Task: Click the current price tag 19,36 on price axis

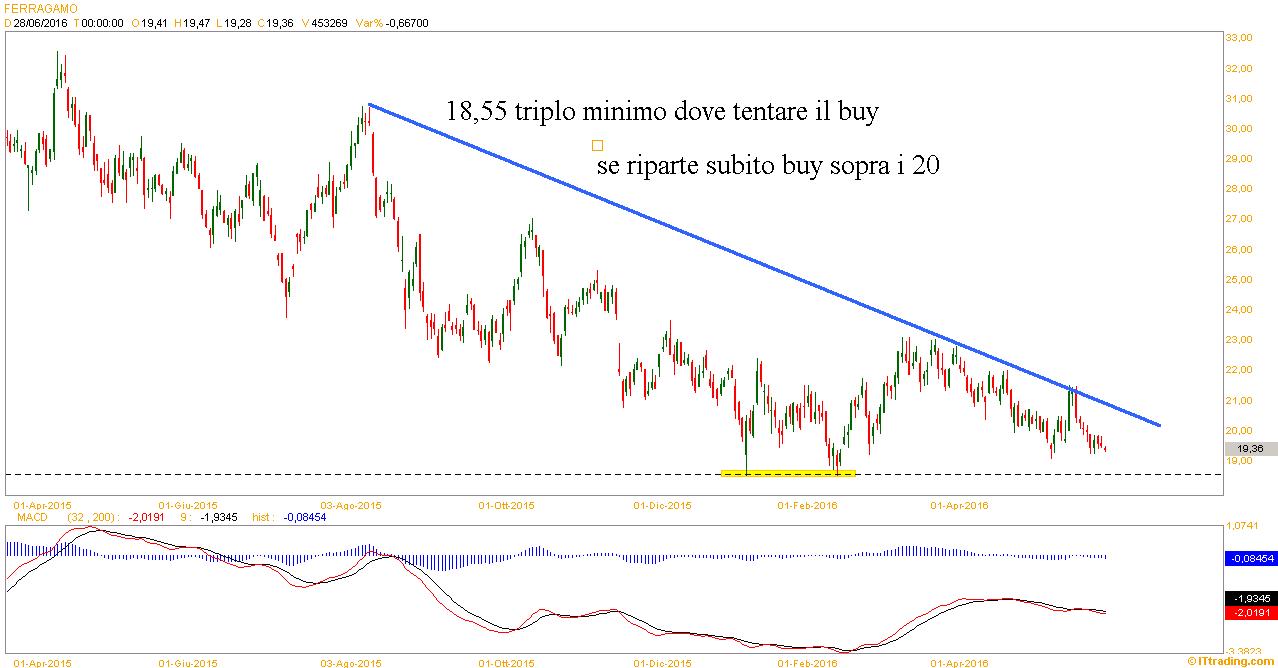Action: tap(1250, 450)
